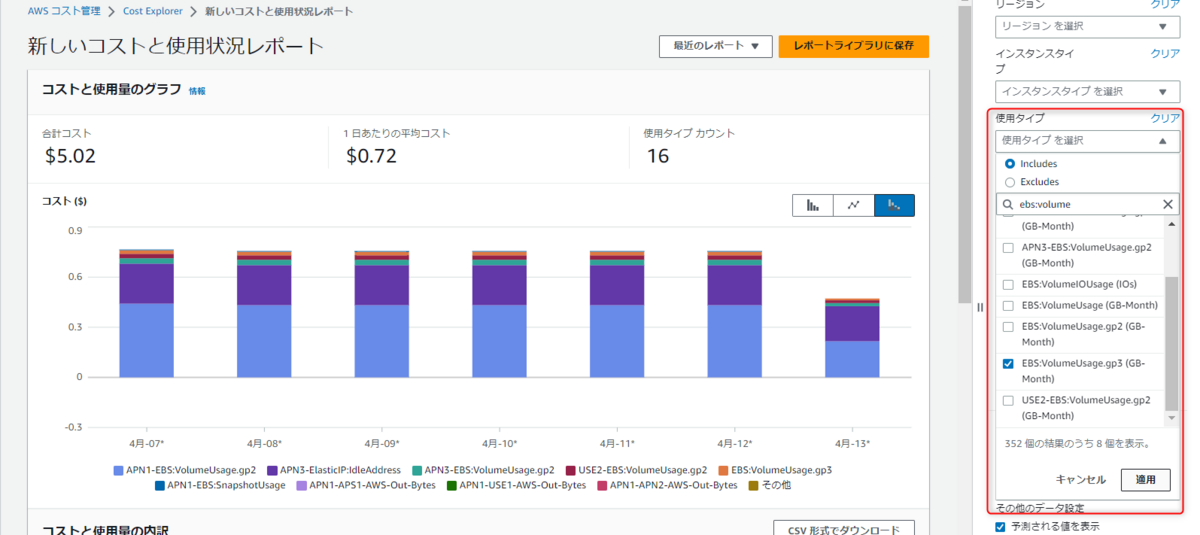1200x535 pixels.
Task: Click EBS:VolumeUsage.gp3 legend swatch
Action: pos(723,469)
